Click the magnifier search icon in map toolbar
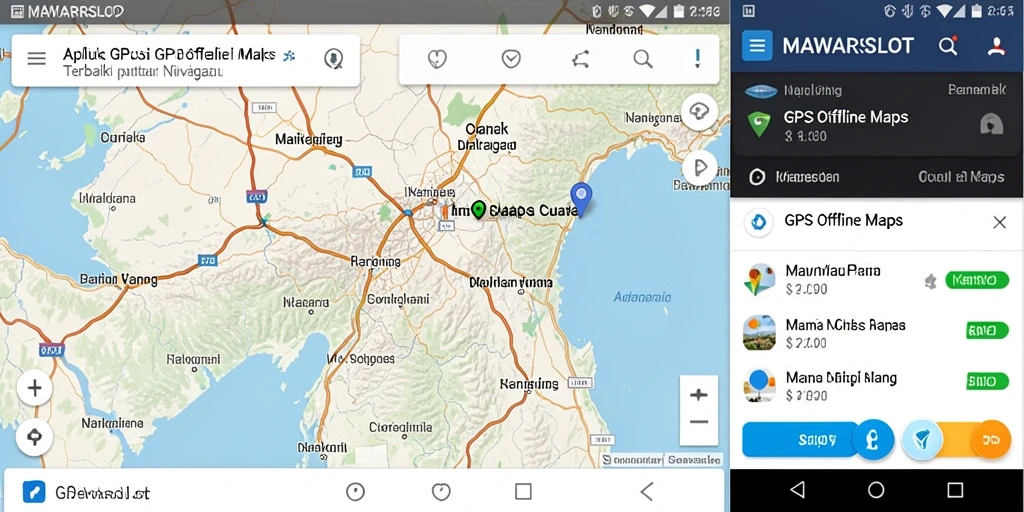Screen dimensions: 1024x512 (x=643, y=59)
